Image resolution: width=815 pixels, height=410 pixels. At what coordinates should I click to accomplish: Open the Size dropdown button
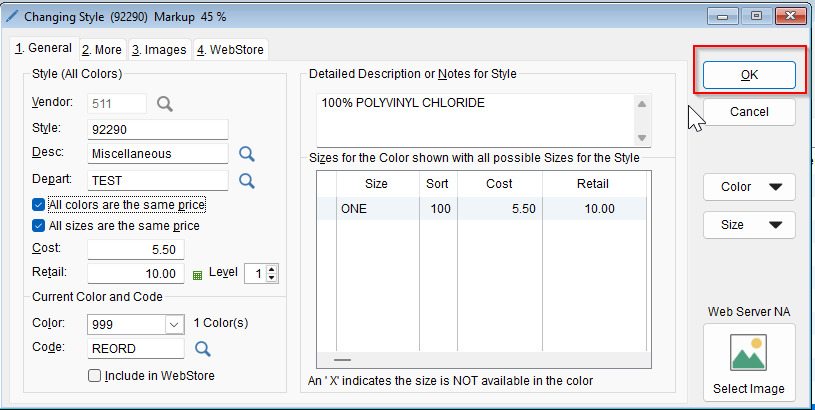(749, 225)
